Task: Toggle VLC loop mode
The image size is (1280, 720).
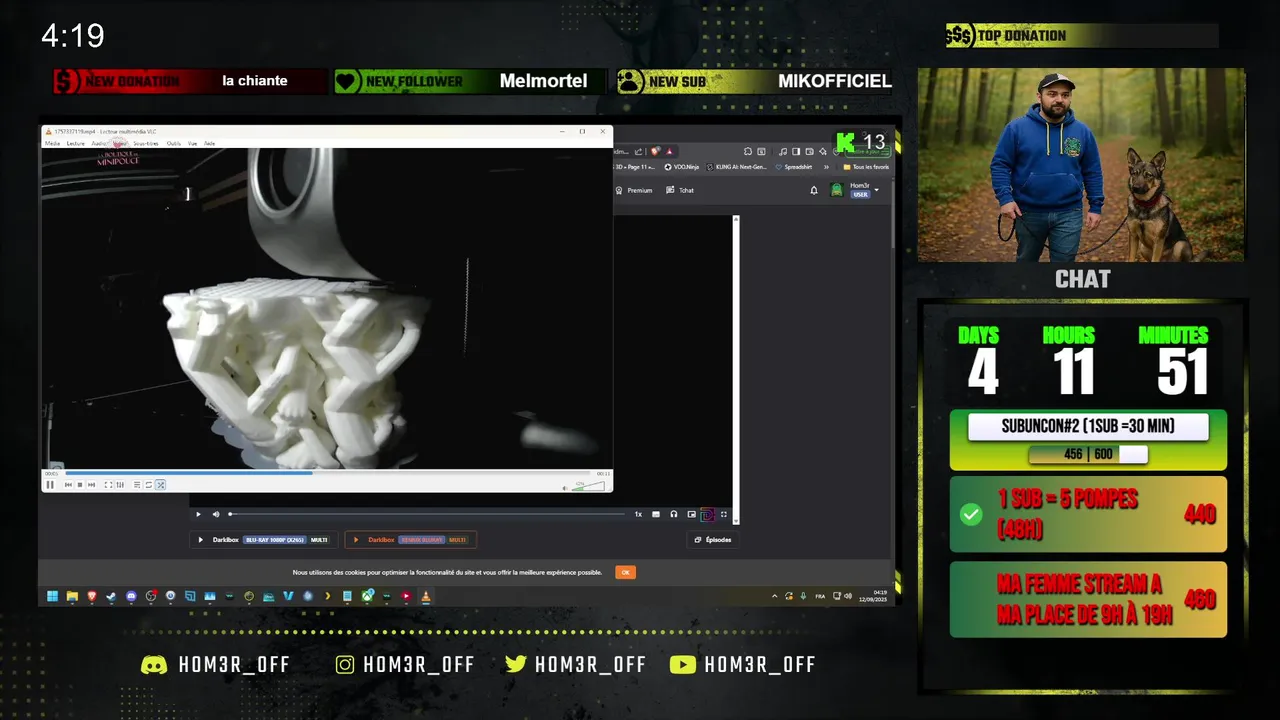Action: [148, 485]
